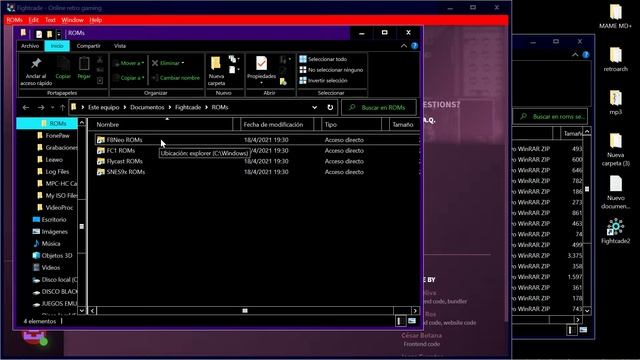Click Este equipo in the address path
Viewport: 640px width, 360px height.
tap(104, 107)
